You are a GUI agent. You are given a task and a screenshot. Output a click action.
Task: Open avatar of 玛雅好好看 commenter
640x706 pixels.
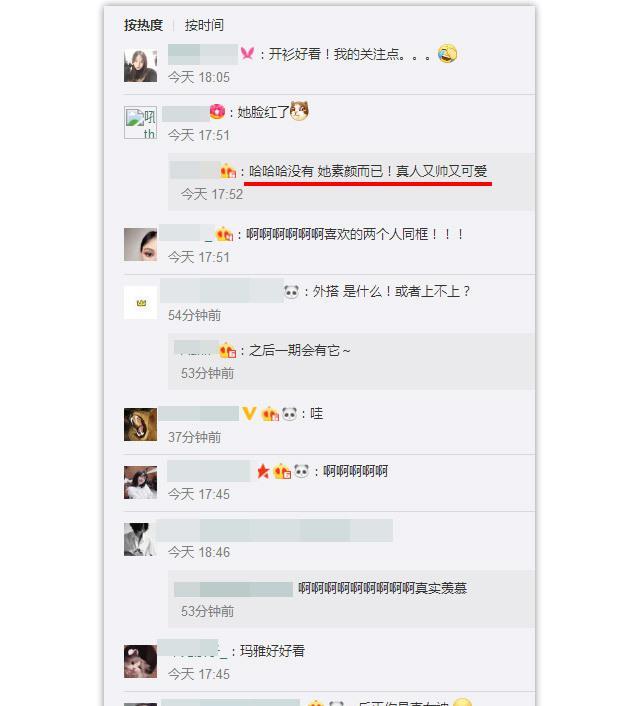click(x=141, y=661)
